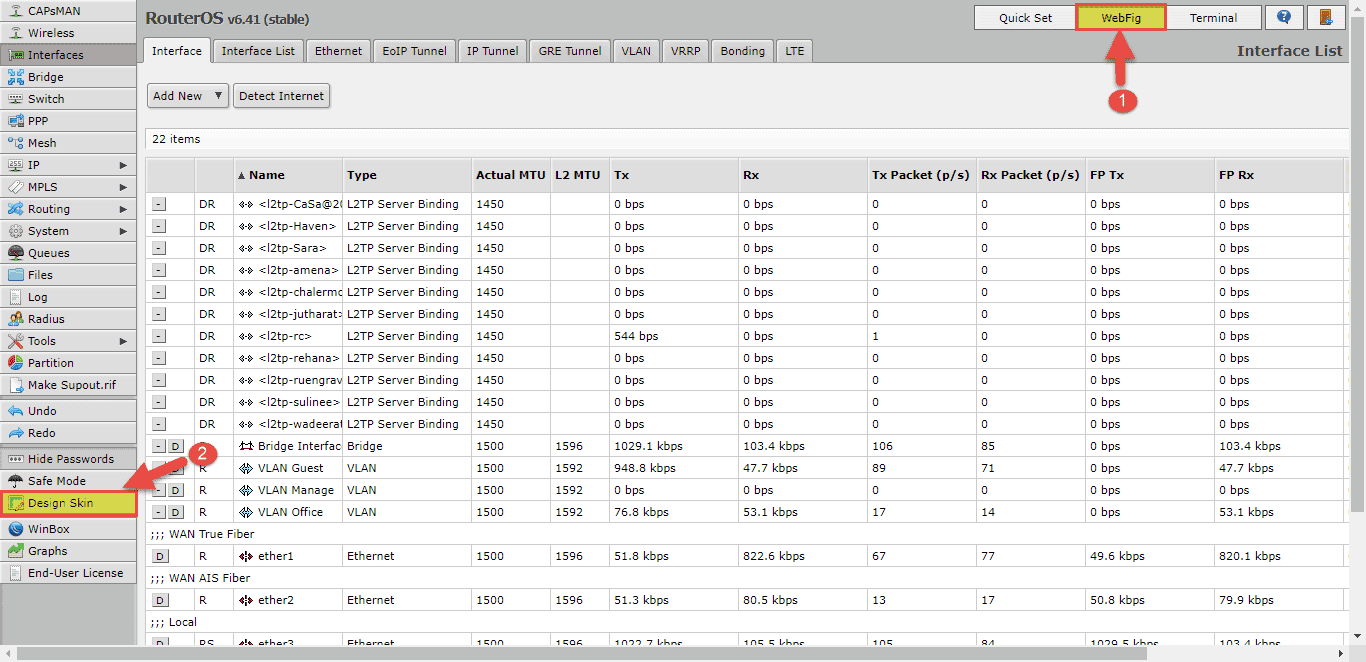Click the vertical scrollbar on the right

[x=1359, y=200]
